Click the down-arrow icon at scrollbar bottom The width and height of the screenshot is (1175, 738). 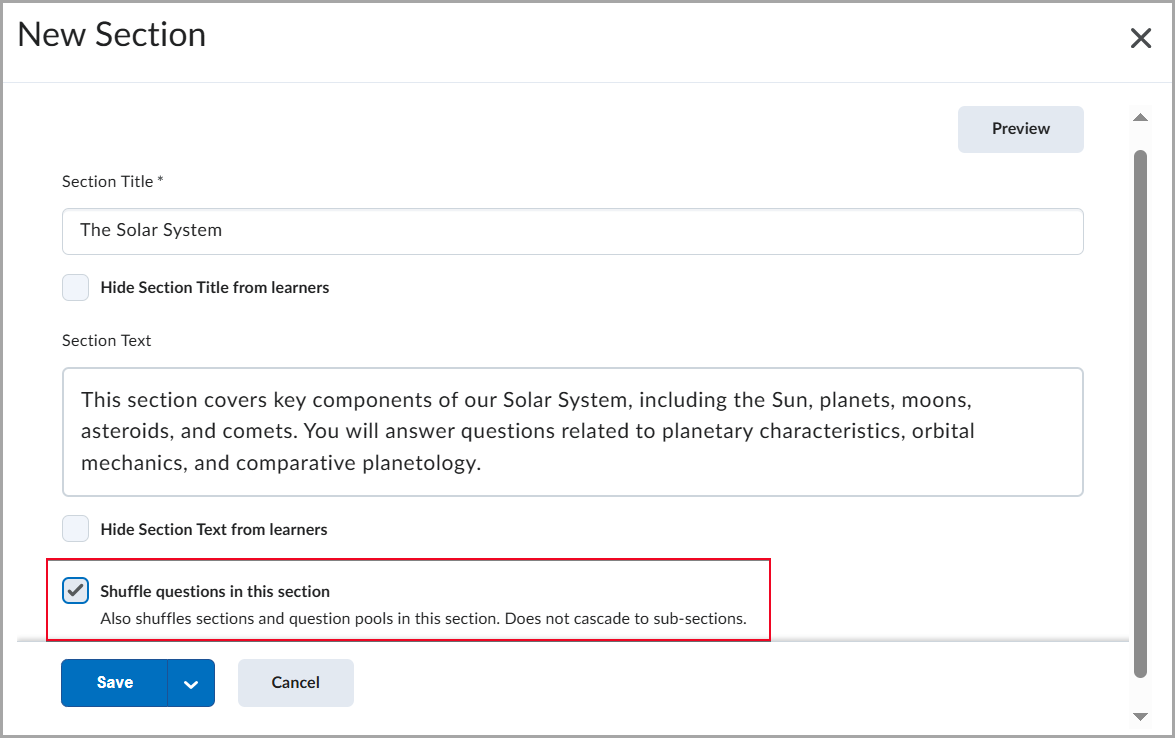tap(1141, 717)
